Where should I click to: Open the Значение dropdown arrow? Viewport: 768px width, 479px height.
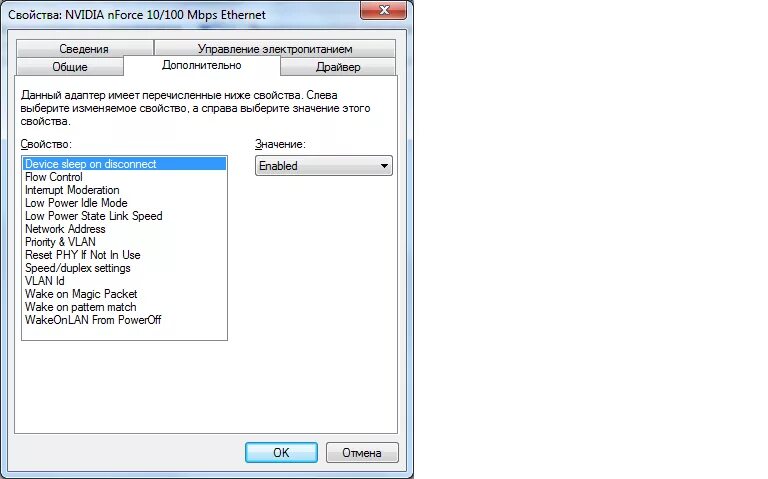click(x=384, y=166)
